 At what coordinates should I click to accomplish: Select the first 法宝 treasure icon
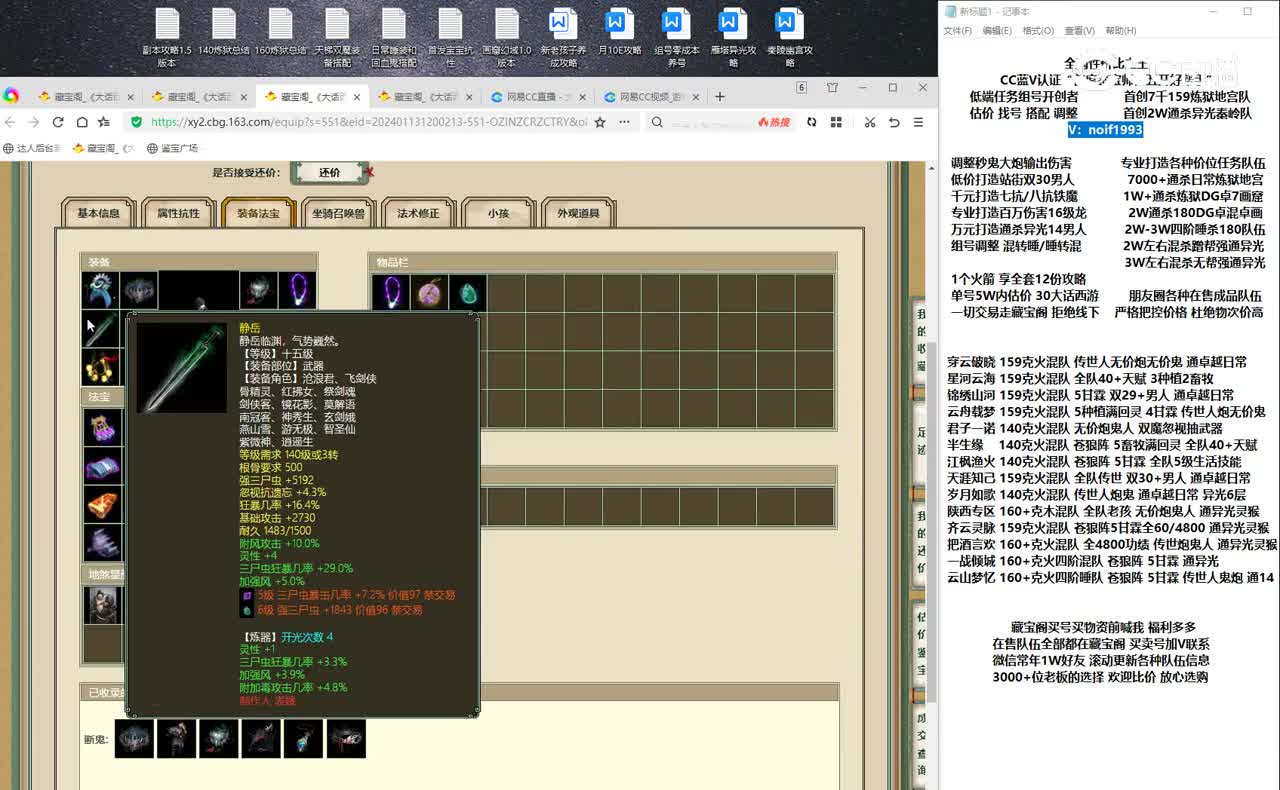pyautogui.click(x=102, y=427)
